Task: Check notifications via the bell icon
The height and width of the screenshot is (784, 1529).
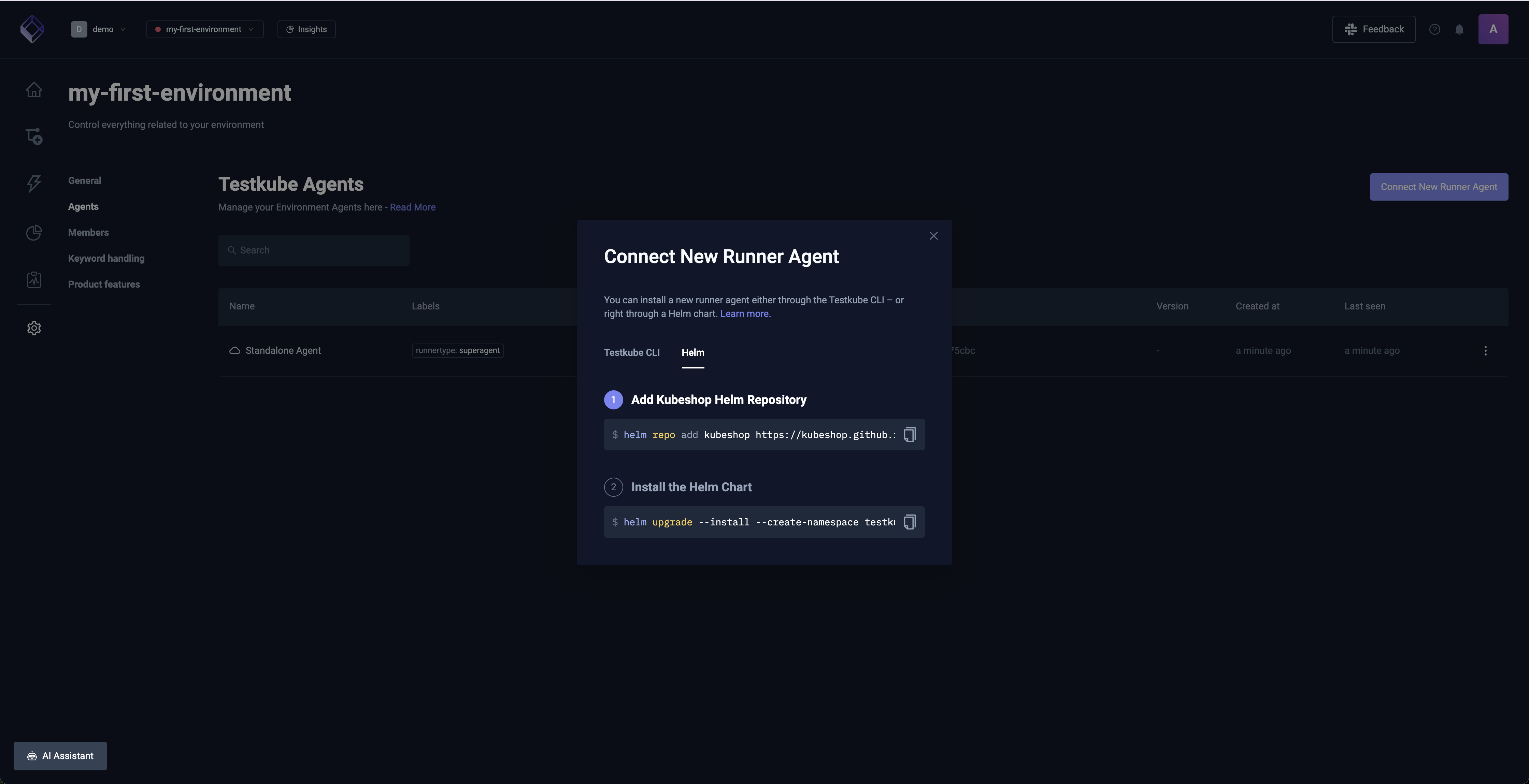Action: pyautogui.click(x=1460, y=29)
